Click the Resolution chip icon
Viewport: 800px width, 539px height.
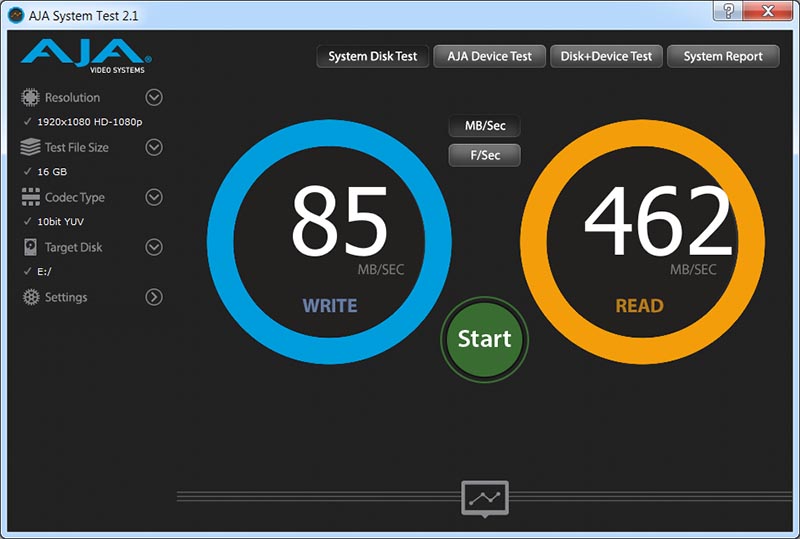pos(30,97)
